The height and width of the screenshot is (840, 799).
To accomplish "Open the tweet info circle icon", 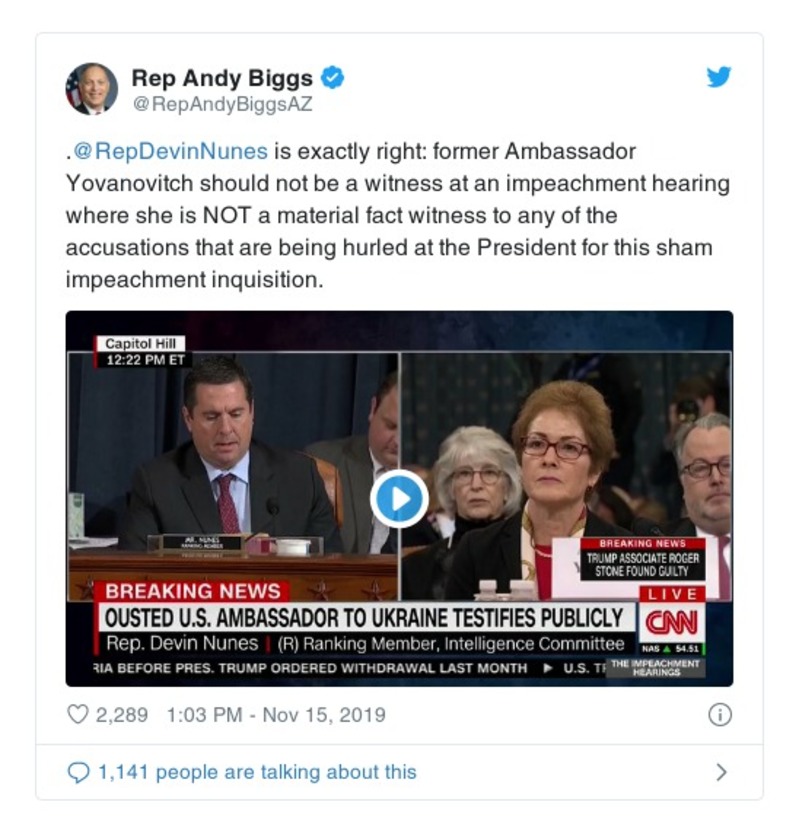I will pyautogui.click(x=720, y=715).
